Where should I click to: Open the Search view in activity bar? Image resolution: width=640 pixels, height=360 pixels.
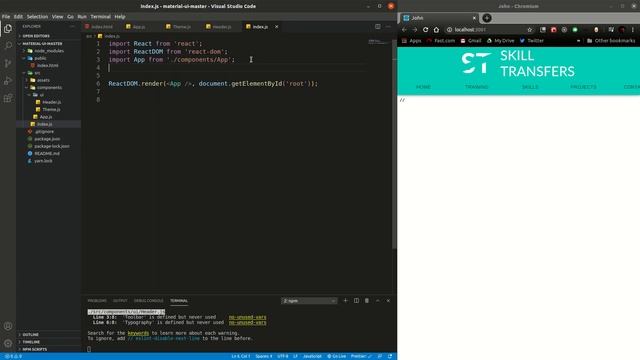click(x=8, y=45)
